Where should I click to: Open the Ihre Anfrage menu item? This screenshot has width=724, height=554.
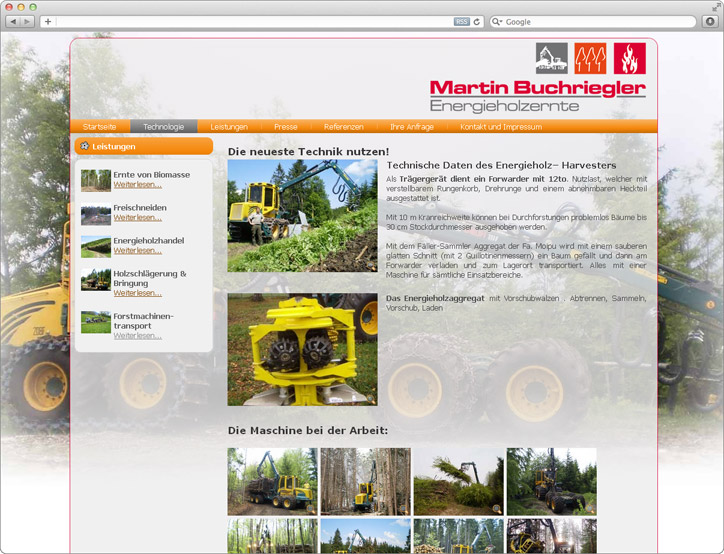(412, 126)
